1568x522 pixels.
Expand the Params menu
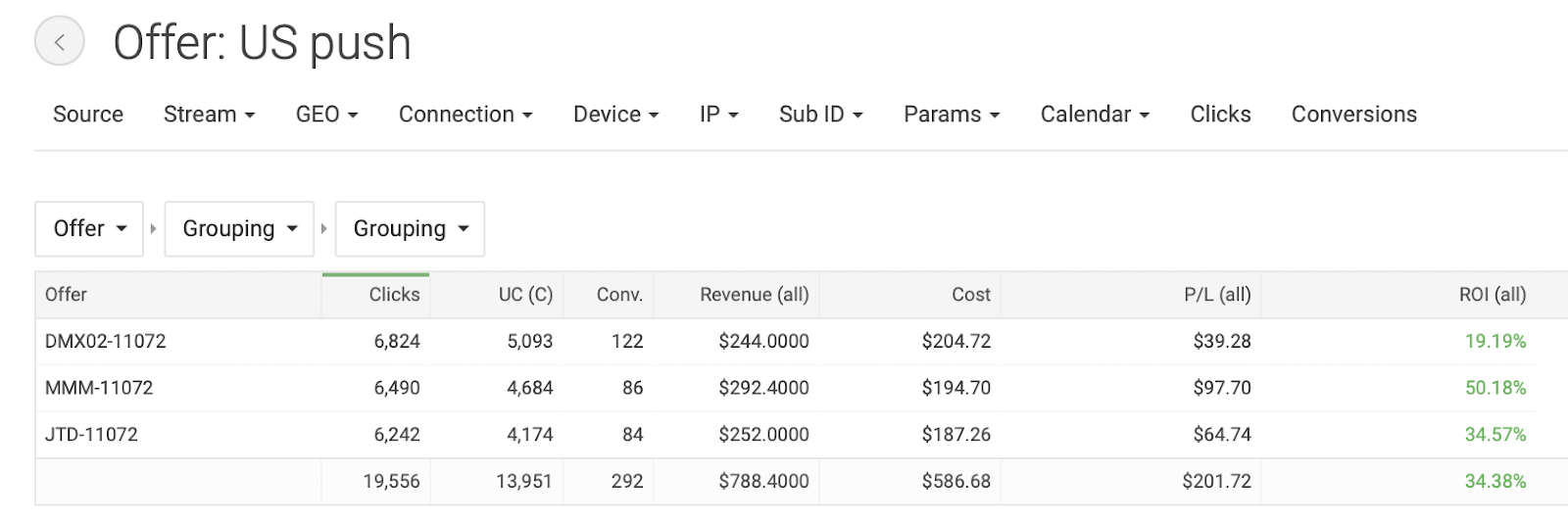(x=951, y=115)
